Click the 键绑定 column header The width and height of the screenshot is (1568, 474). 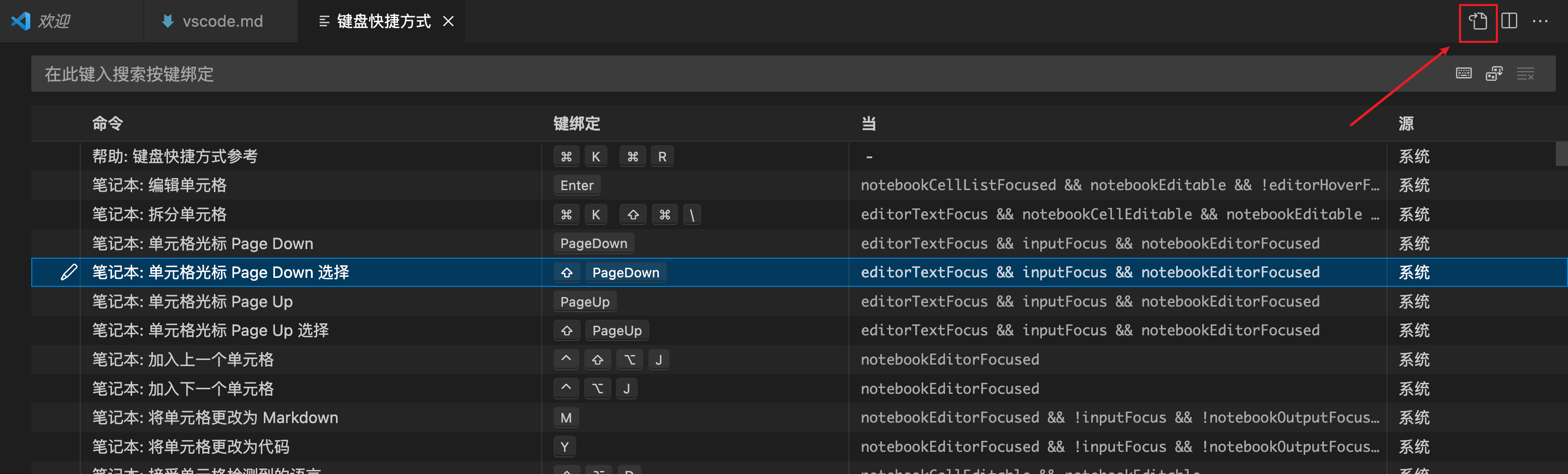(577, 124)
